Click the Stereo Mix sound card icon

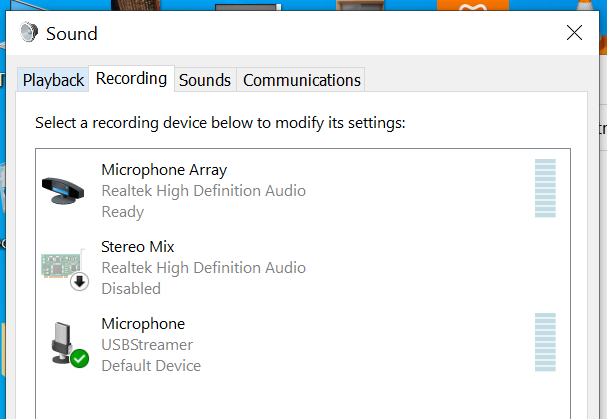click(x=61, y=264)
